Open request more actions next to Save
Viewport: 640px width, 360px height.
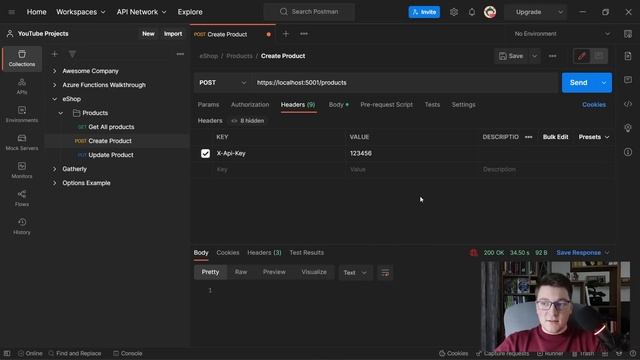coord(552,56)
